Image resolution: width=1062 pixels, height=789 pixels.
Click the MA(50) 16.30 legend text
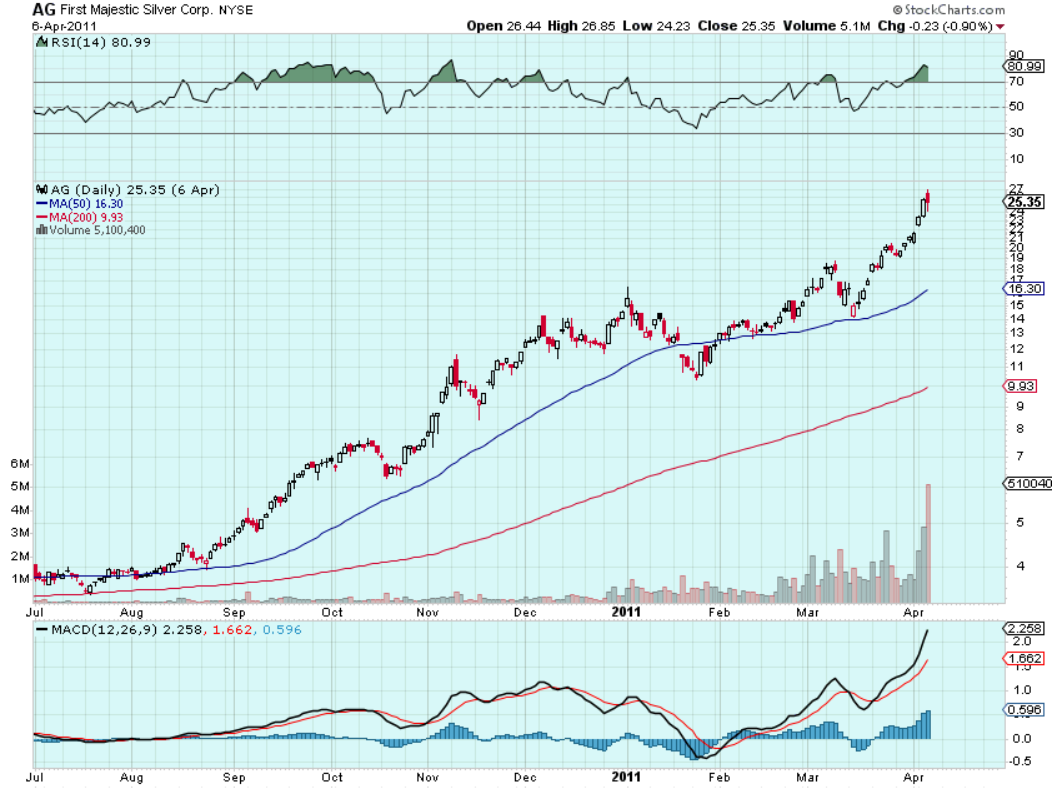coord(86,204)
